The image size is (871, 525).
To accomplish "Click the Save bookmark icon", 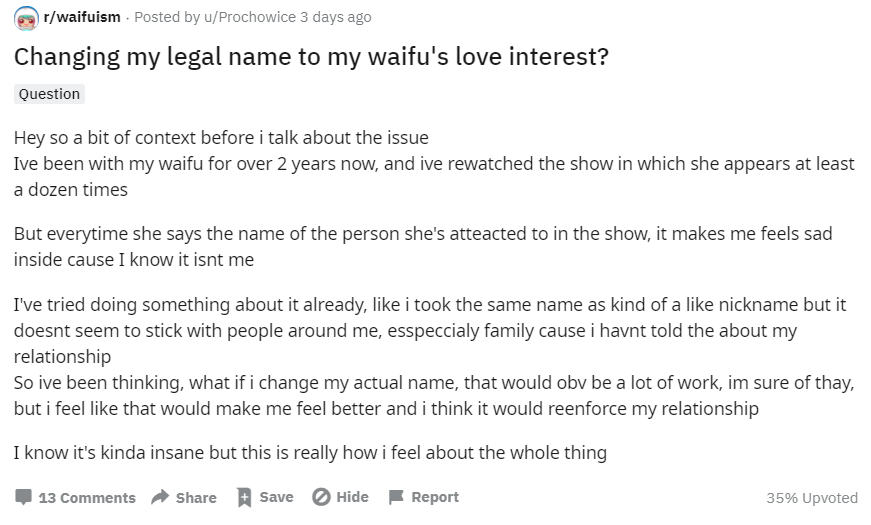I will [244, 497].
